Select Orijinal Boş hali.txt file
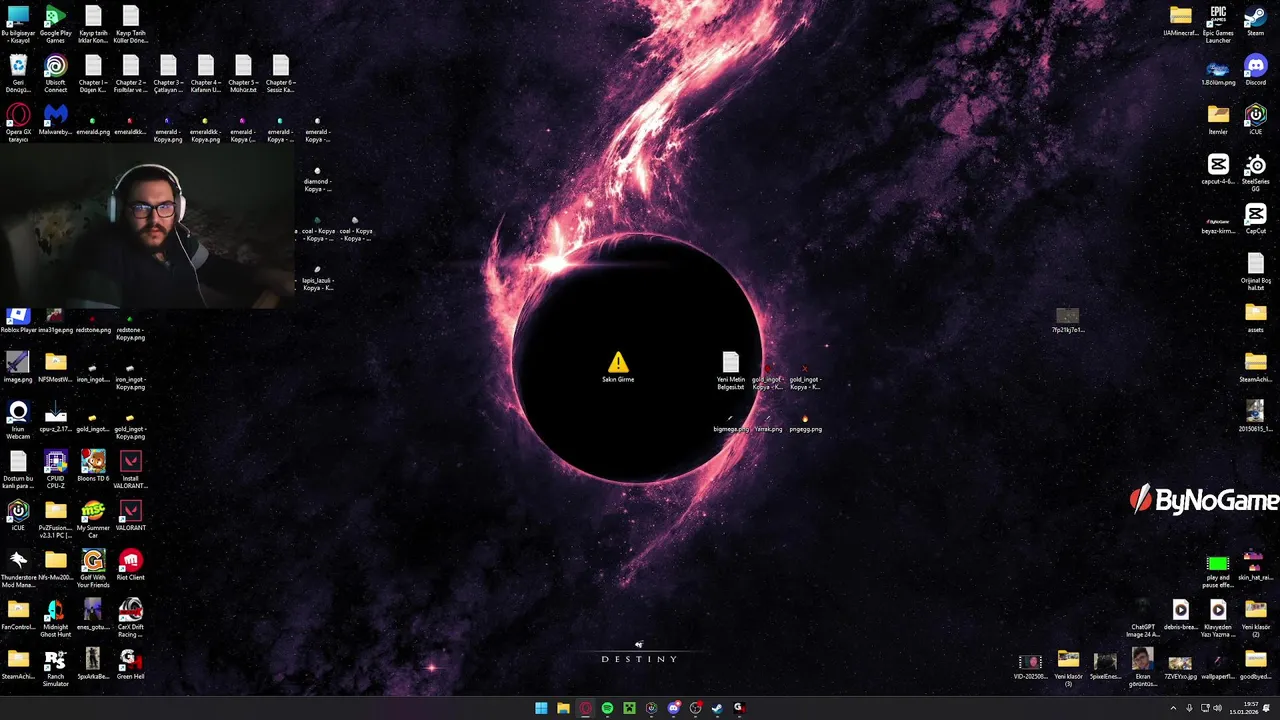Image resolution: width=1280 pixels, height=720 pixels. (1255, 273)
